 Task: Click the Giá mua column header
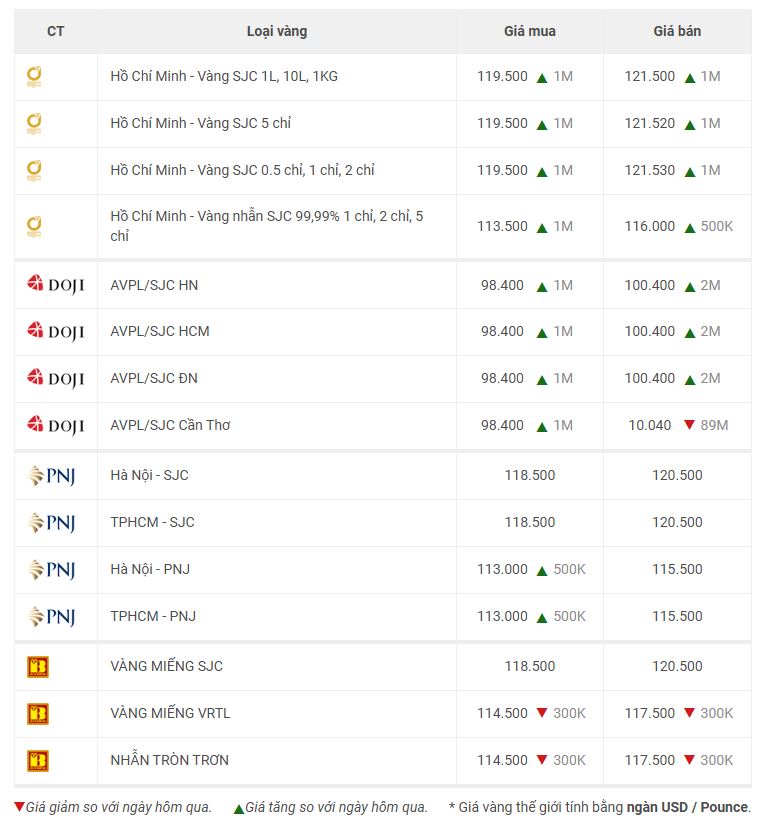pos(530,31)
